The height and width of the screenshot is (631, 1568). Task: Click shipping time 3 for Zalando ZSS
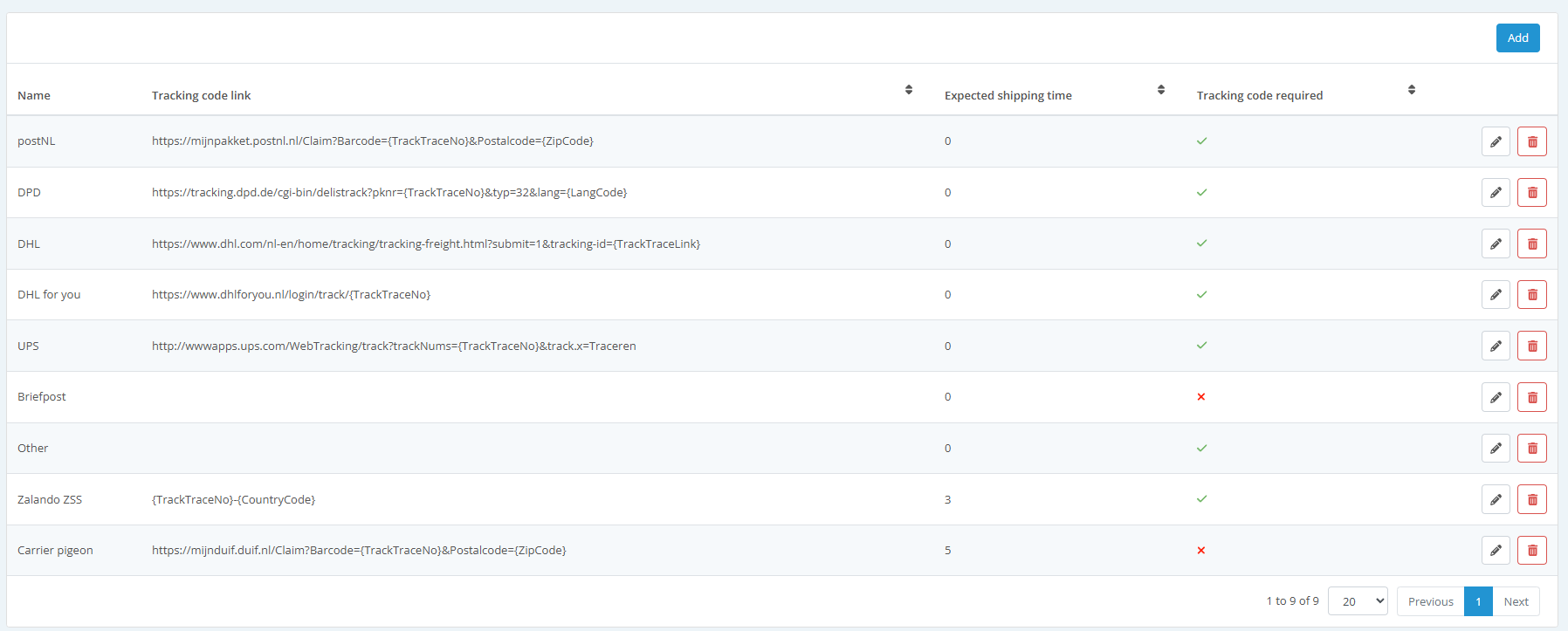pos(947,499)
